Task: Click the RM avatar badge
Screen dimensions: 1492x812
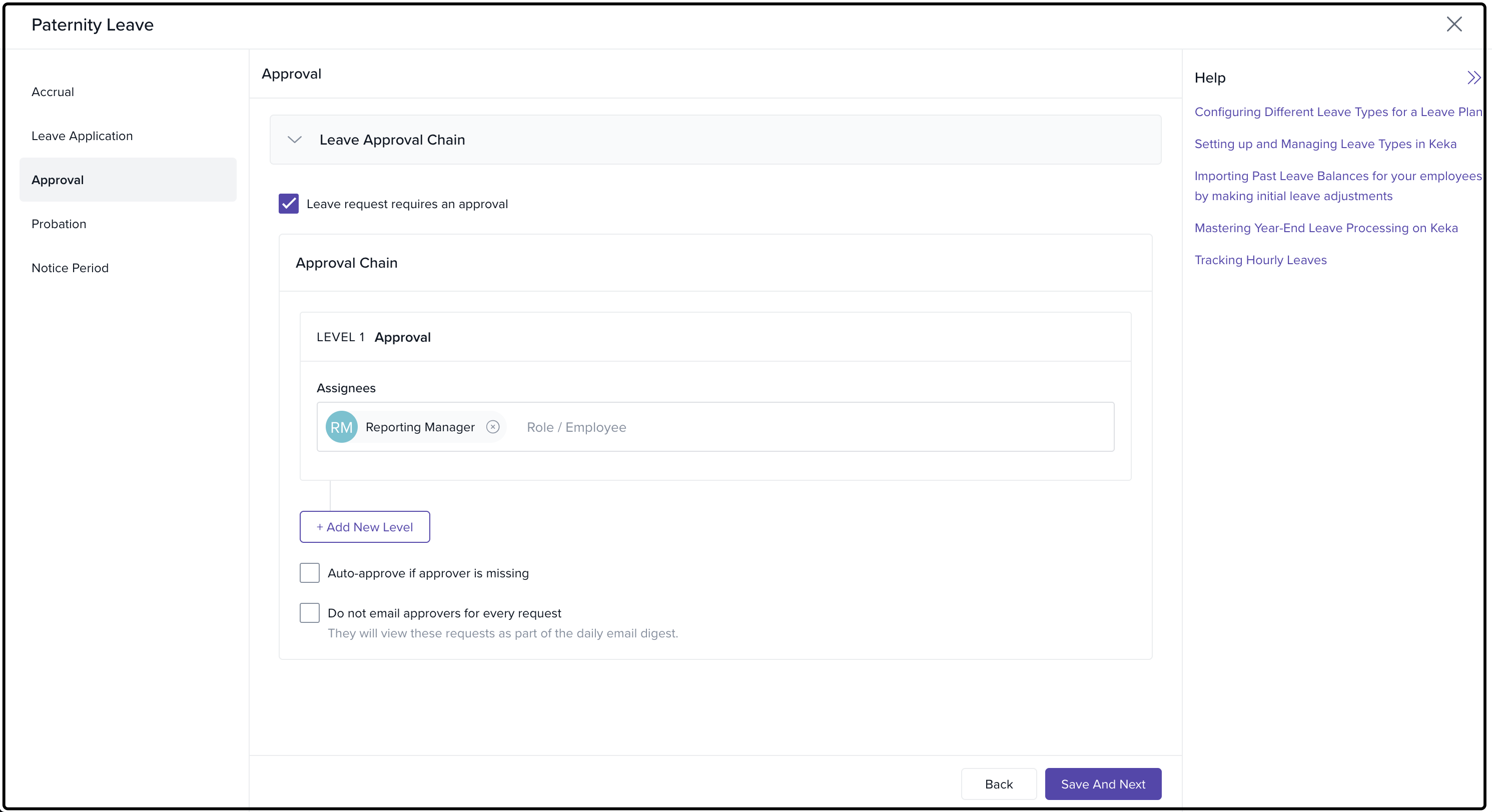Action: tap(341, 427)
